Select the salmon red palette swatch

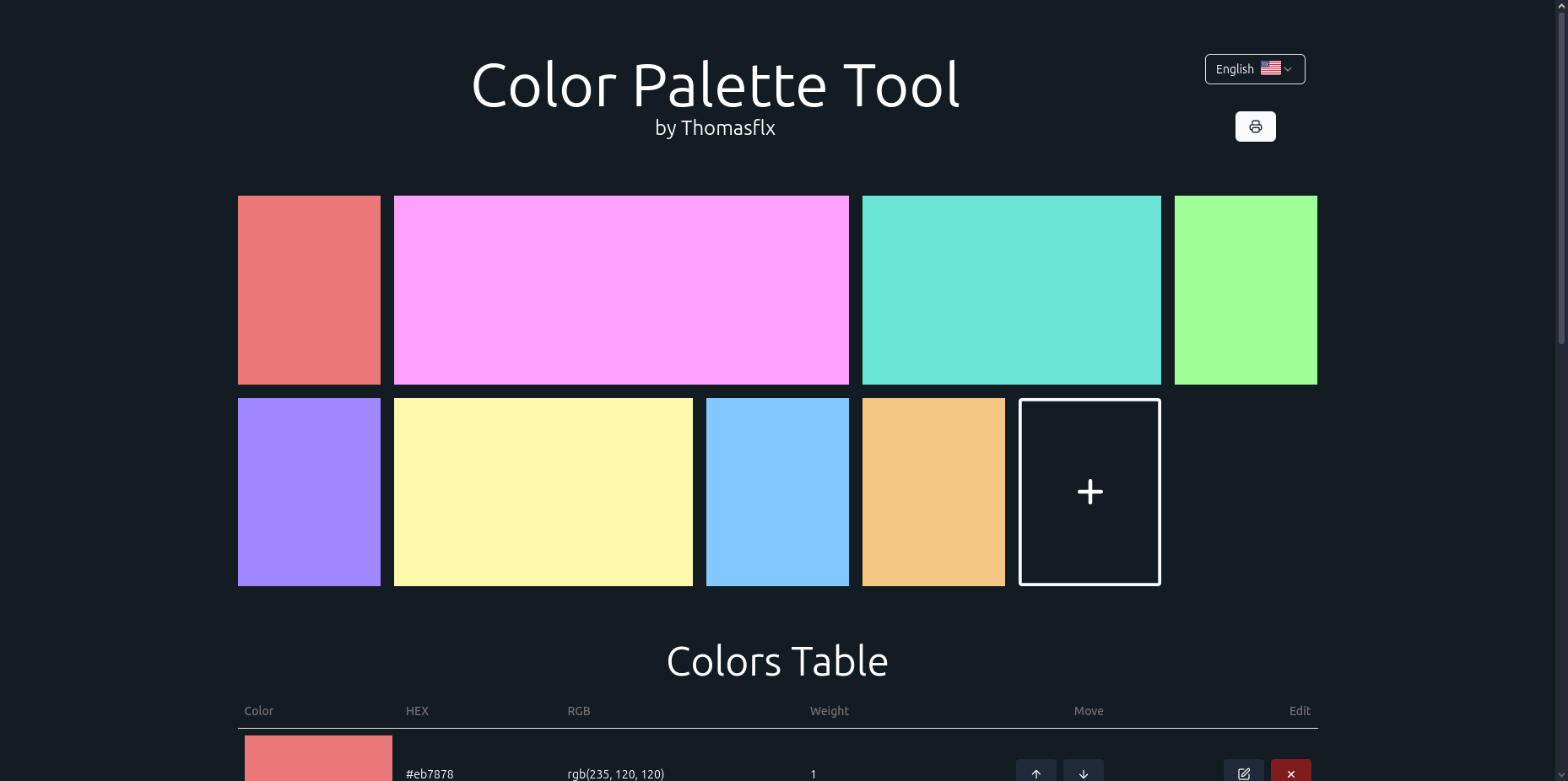coord(309,289)
